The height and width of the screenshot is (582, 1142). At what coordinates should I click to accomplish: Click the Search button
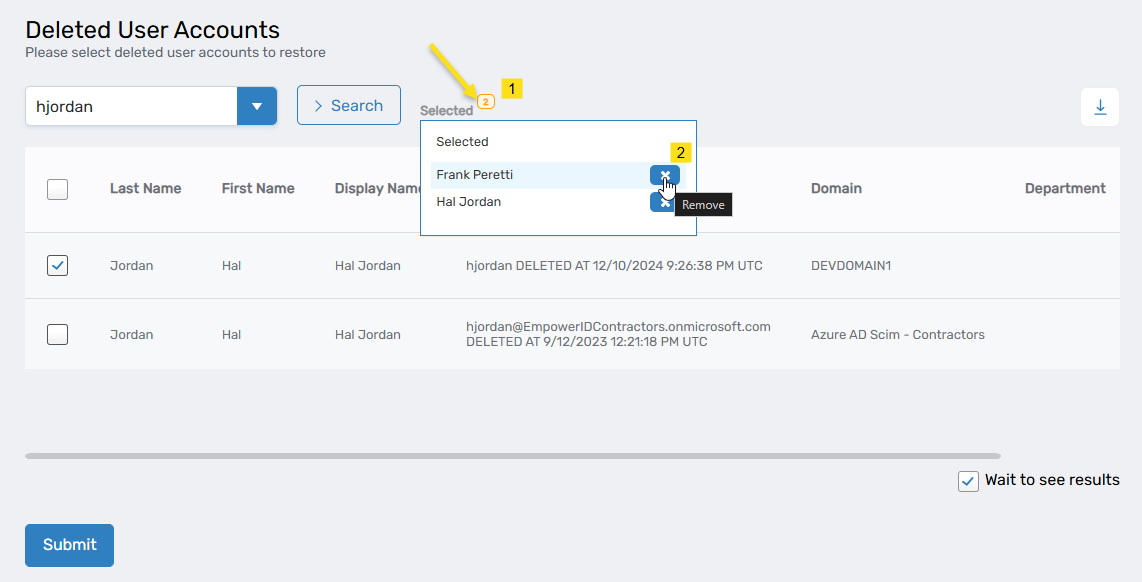click(x=348, y=106)
